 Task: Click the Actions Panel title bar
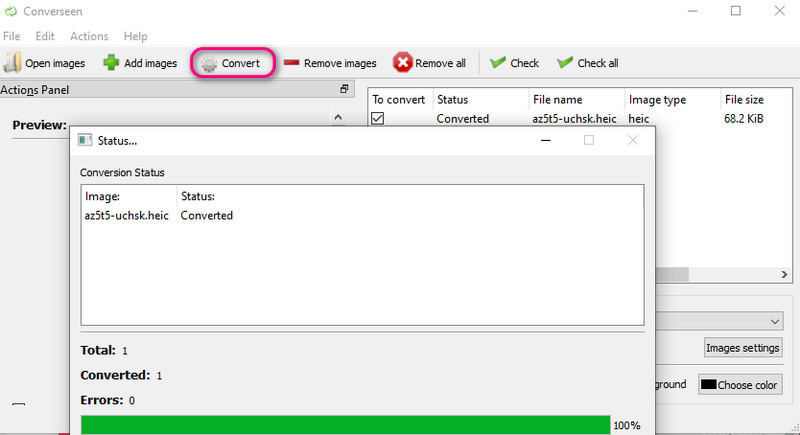point(177,90)
